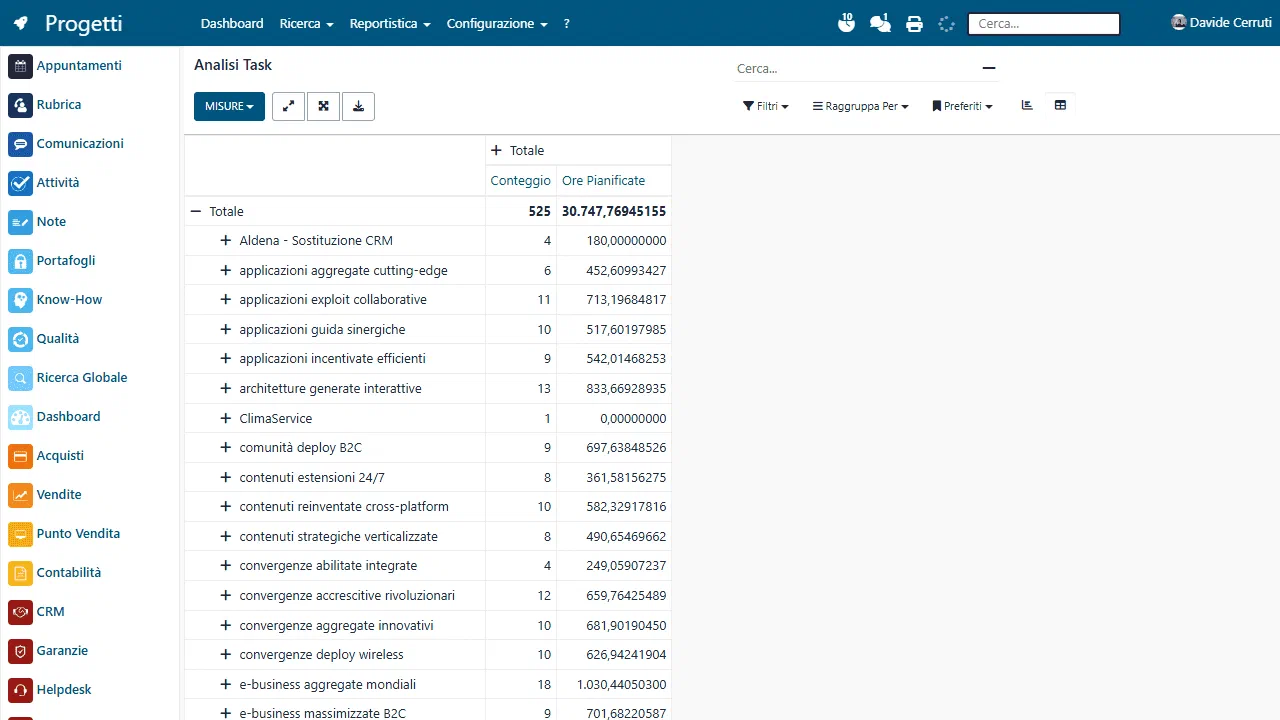Viewport: 1280px width, 720px height.
Task: Open the Qualità icon
Action: [x=21, y=339]
